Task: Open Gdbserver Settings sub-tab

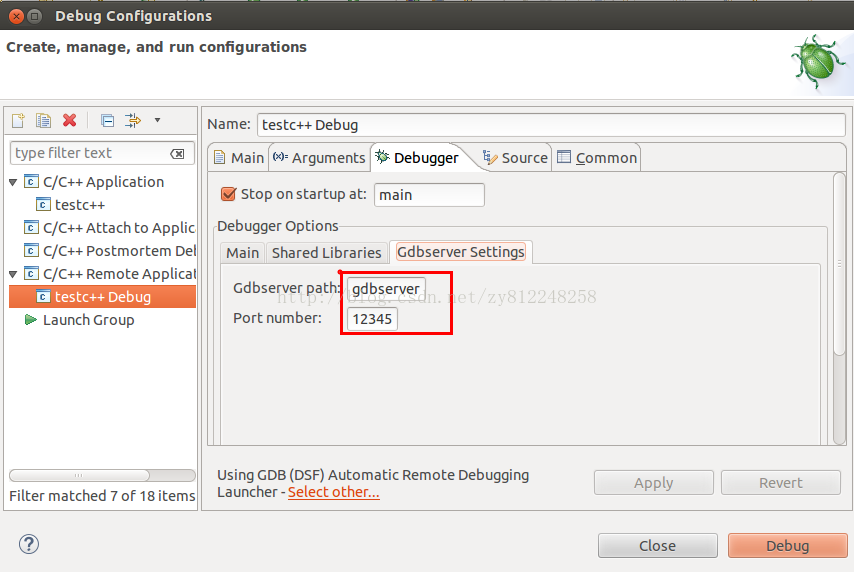Action: (461, 252)
